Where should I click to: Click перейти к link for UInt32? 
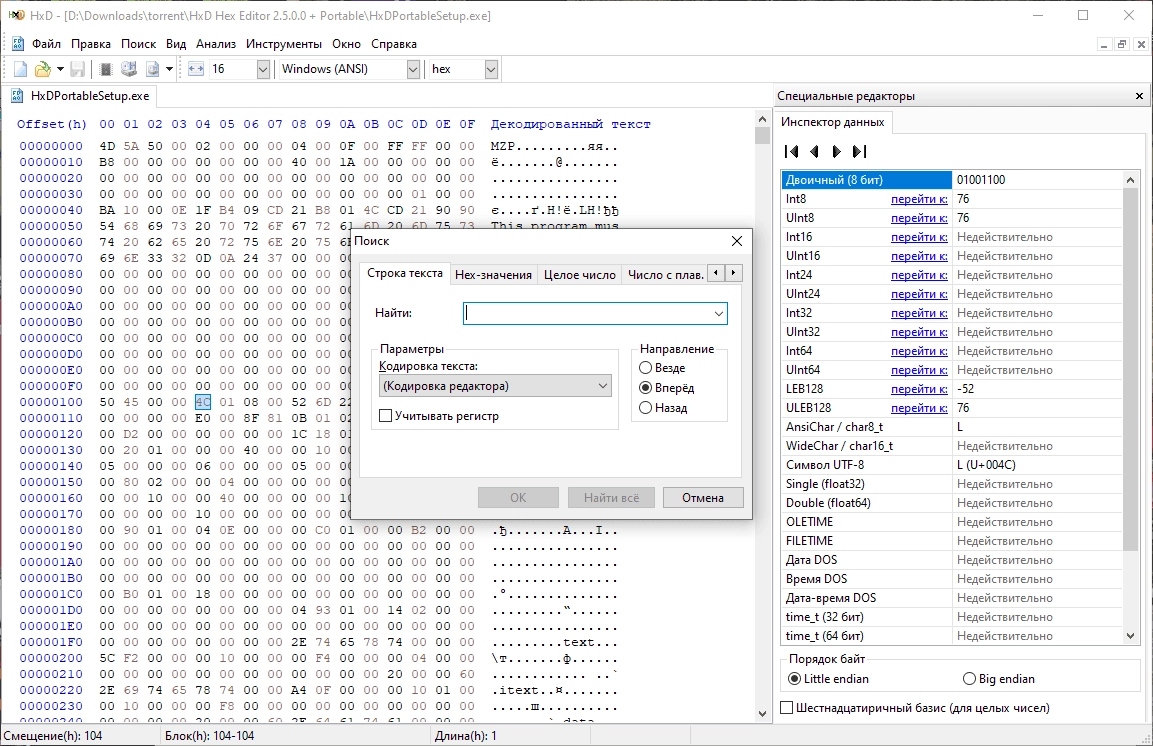[919, 332]
